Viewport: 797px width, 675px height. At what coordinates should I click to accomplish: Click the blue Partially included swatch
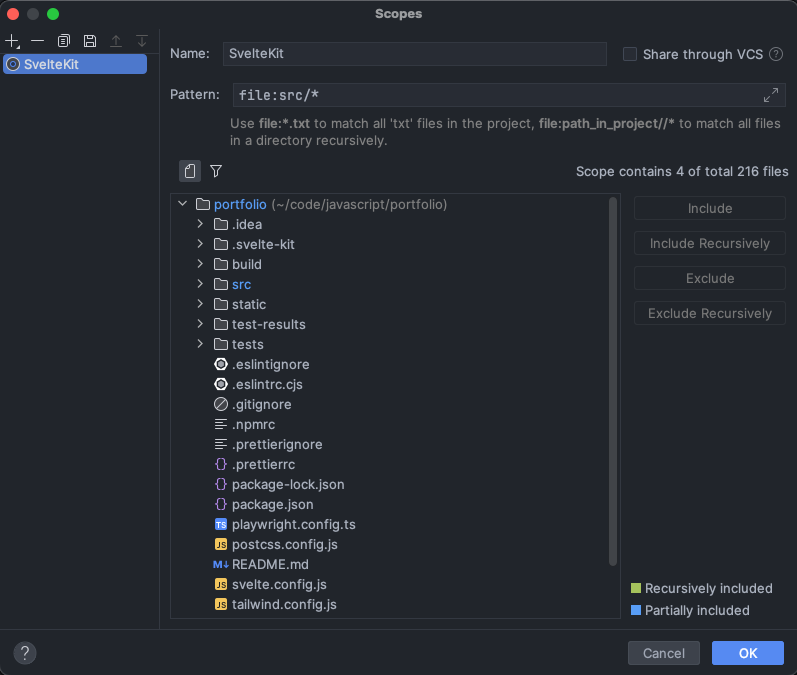click(635, 610)
